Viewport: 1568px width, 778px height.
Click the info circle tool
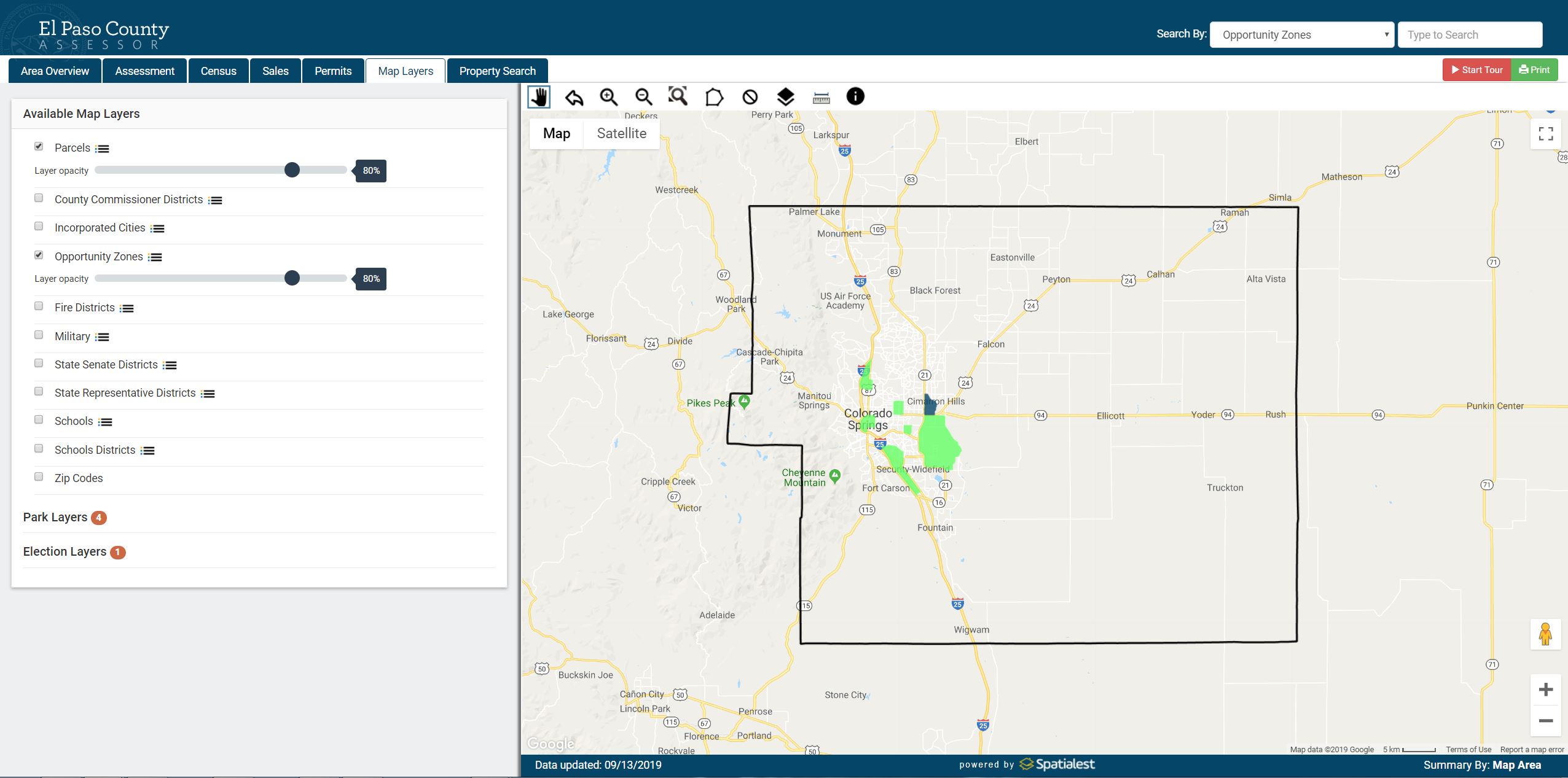(x=855, y=96)
